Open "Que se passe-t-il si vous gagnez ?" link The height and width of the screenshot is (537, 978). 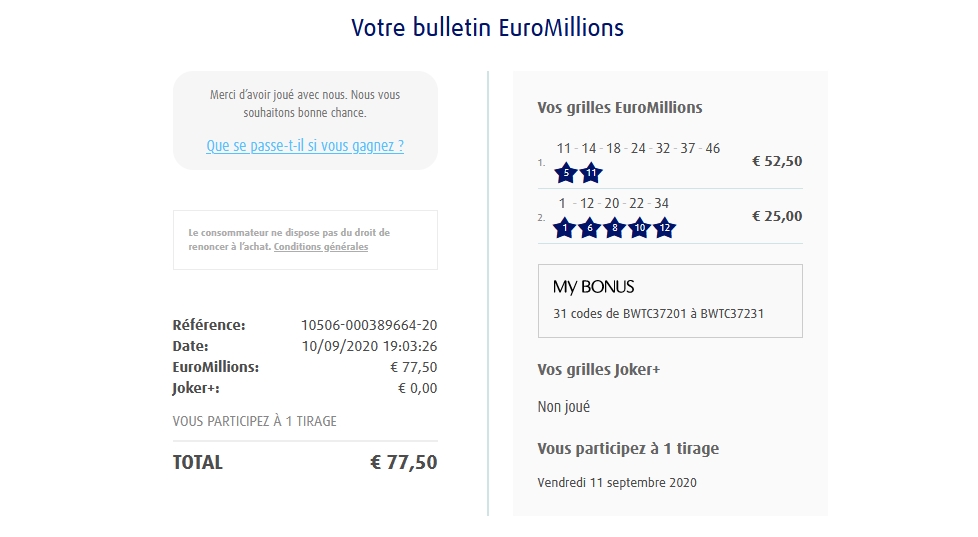(x=305, y=146)
